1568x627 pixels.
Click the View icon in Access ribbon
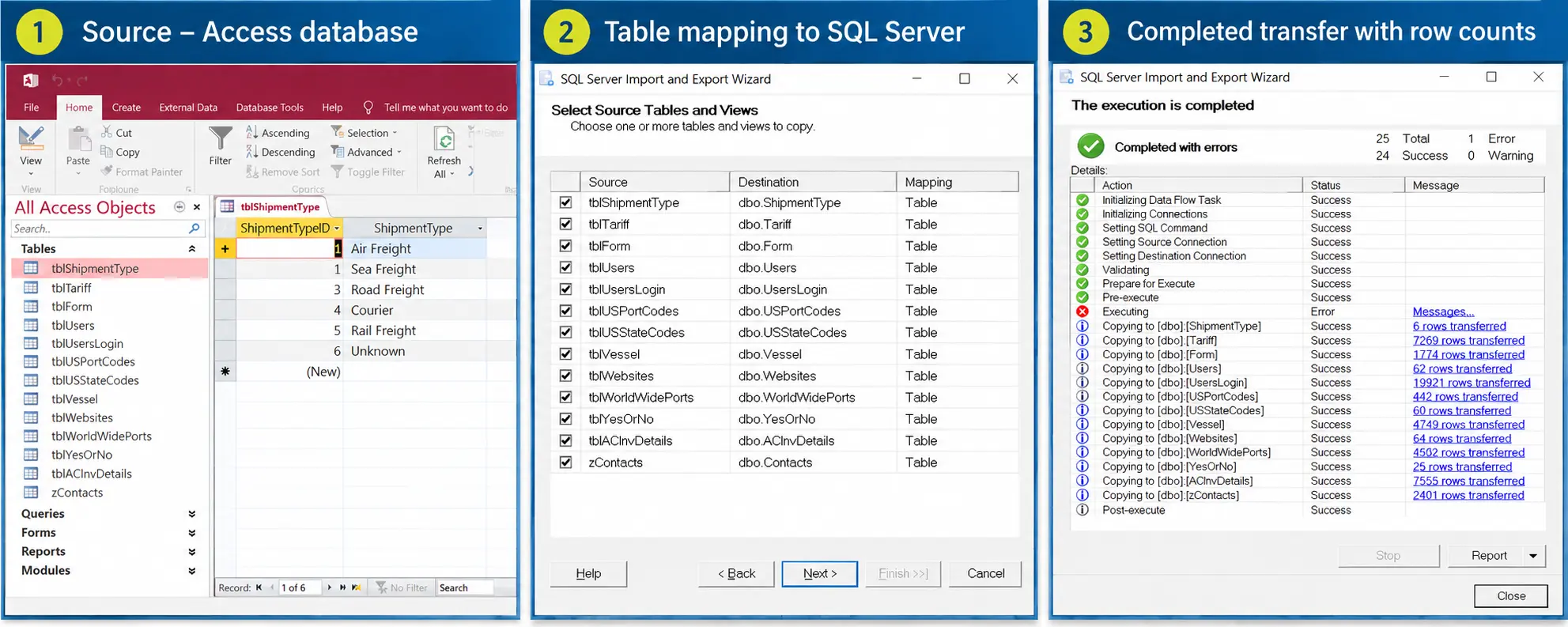(x=31, y=140)
